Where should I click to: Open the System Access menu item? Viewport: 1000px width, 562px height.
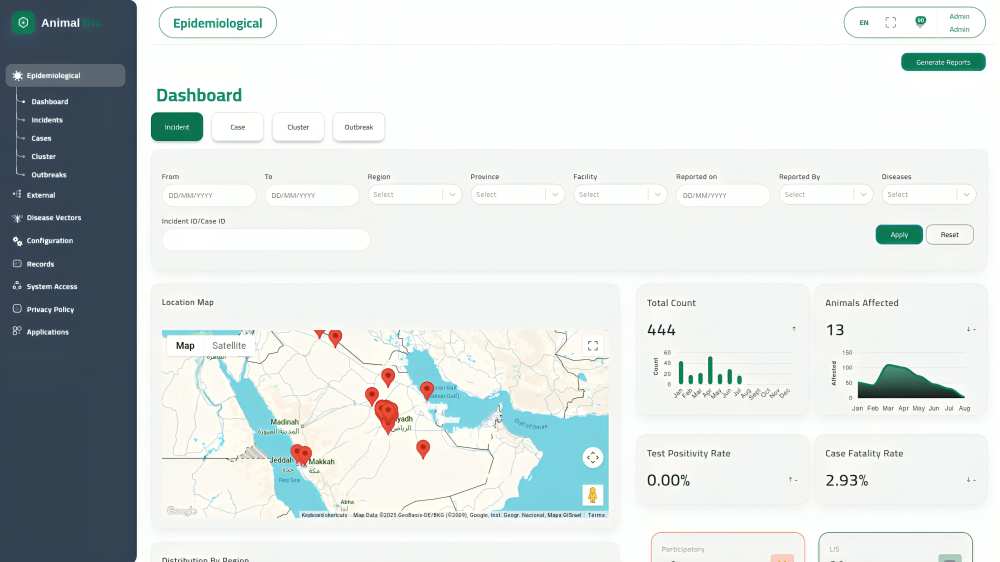[52, 286]
